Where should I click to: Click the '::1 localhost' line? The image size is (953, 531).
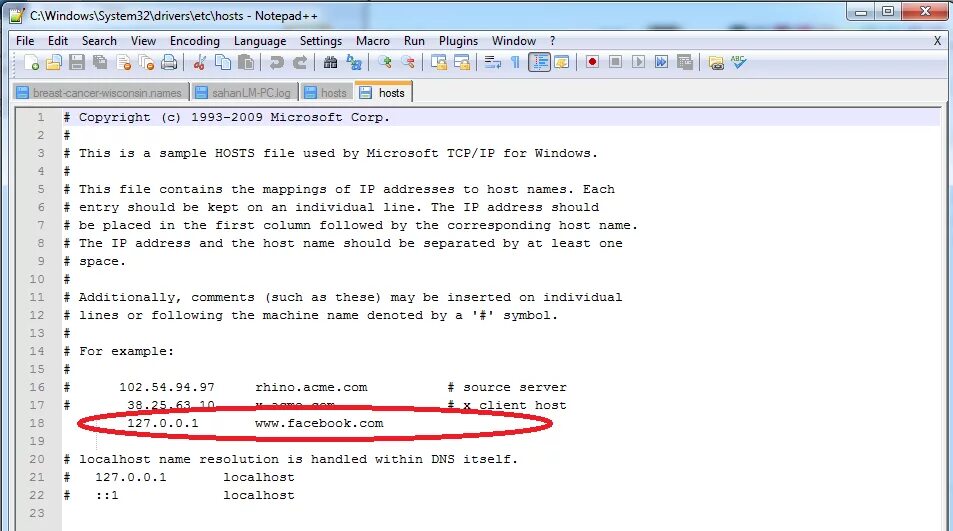point(179,495)
